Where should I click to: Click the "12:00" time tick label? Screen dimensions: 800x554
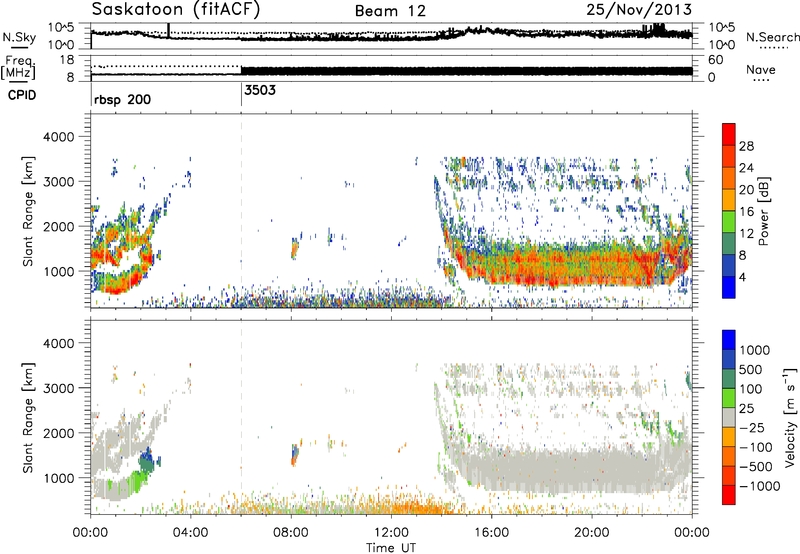tap(391, 533)
